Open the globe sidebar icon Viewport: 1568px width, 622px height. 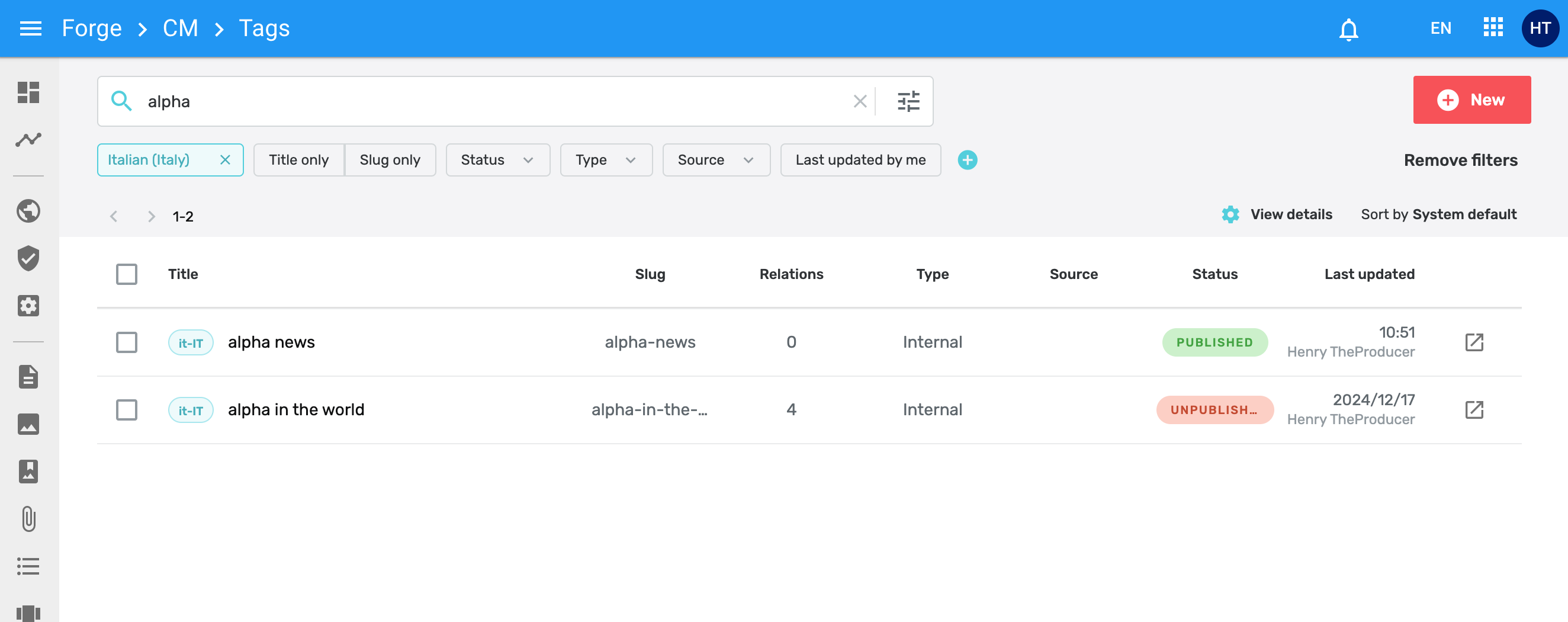pos(28,211)
